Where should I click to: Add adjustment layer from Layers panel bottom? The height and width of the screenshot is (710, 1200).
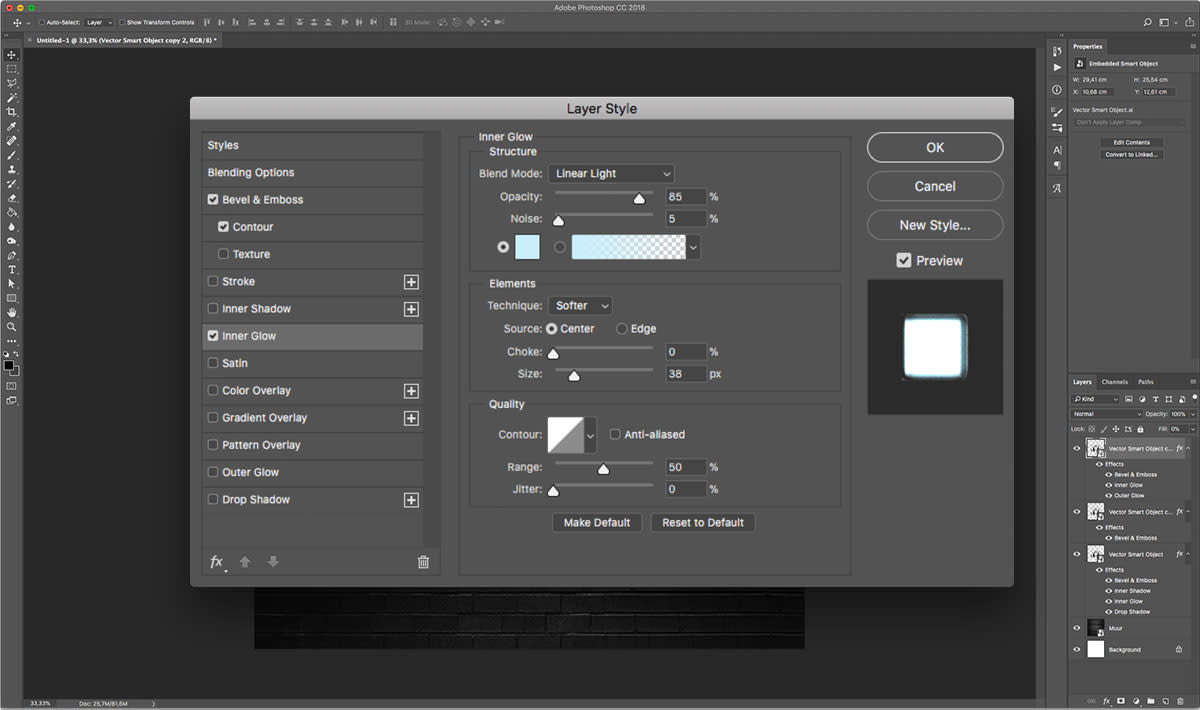pos(1136,701)
